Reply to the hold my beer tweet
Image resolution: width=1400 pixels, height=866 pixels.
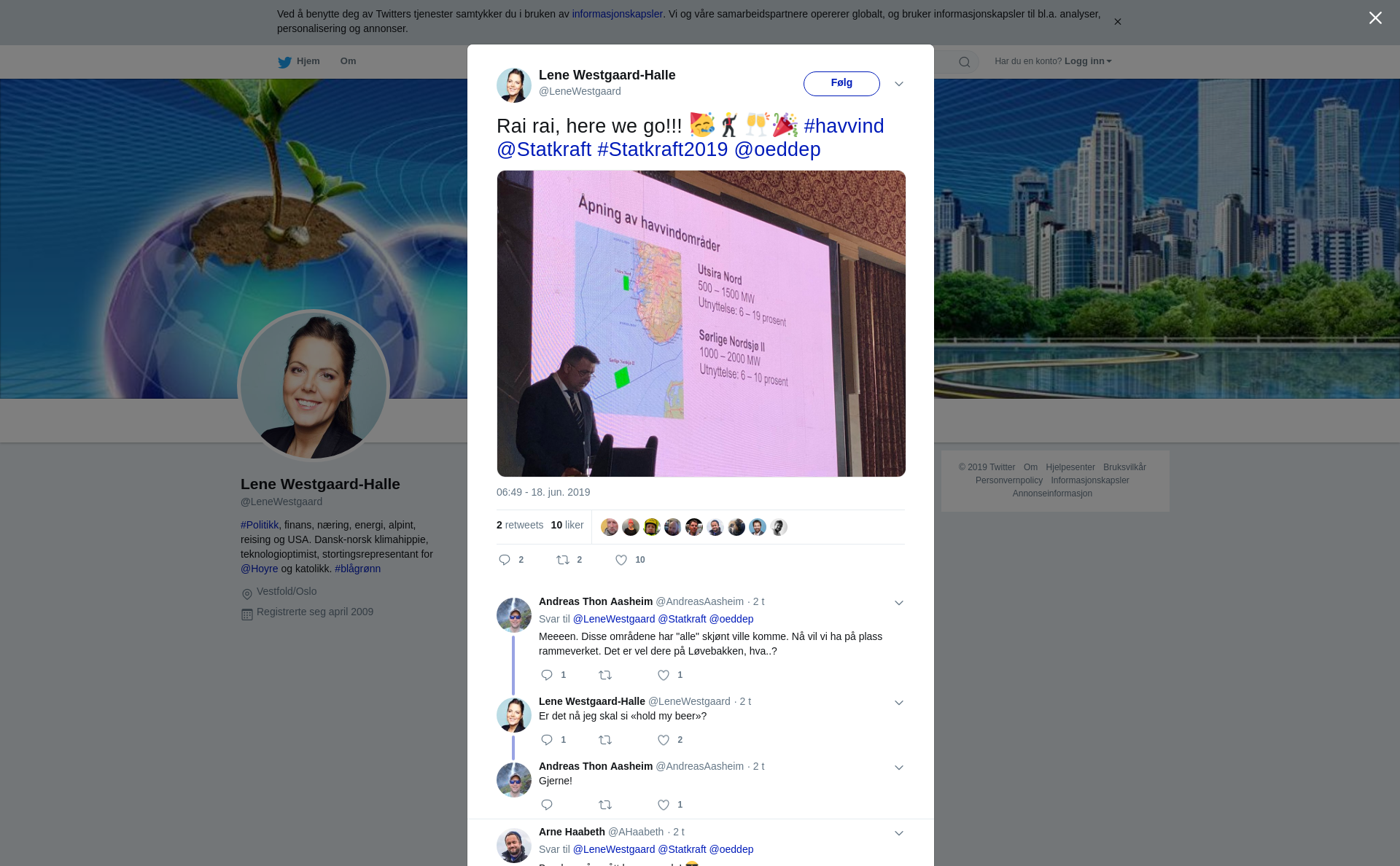pos(547,740)
